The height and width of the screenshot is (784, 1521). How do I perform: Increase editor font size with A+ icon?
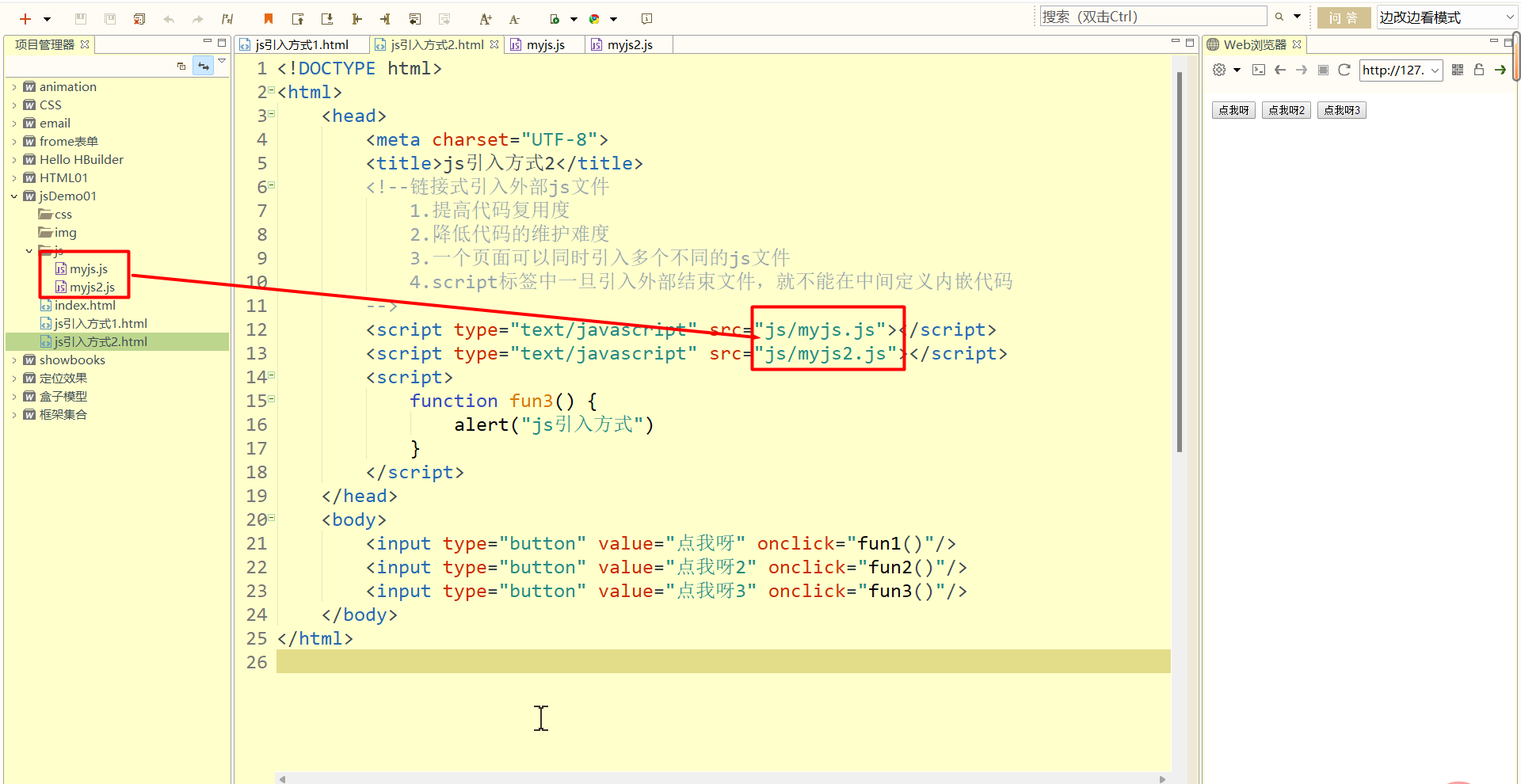pyautogui.click(x=486, y=19)
